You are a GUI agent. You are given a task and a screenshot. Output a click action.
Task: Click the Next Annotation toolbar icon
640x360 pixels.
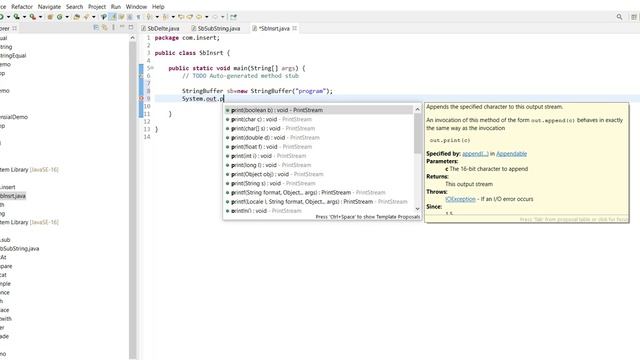click(x=149, y=17)
